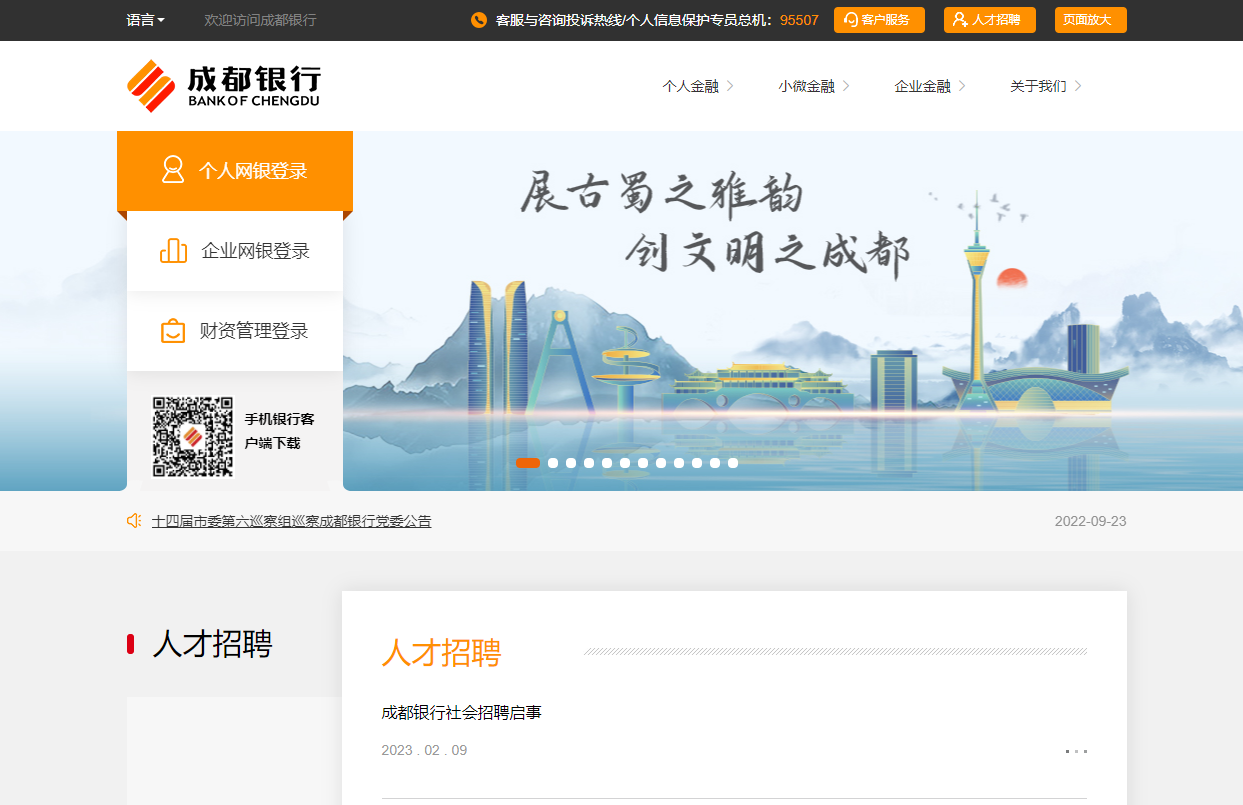Open 个人金融 navigation menu
The height and width of the screenshot is (805, 1243).
tap(690, 86)
